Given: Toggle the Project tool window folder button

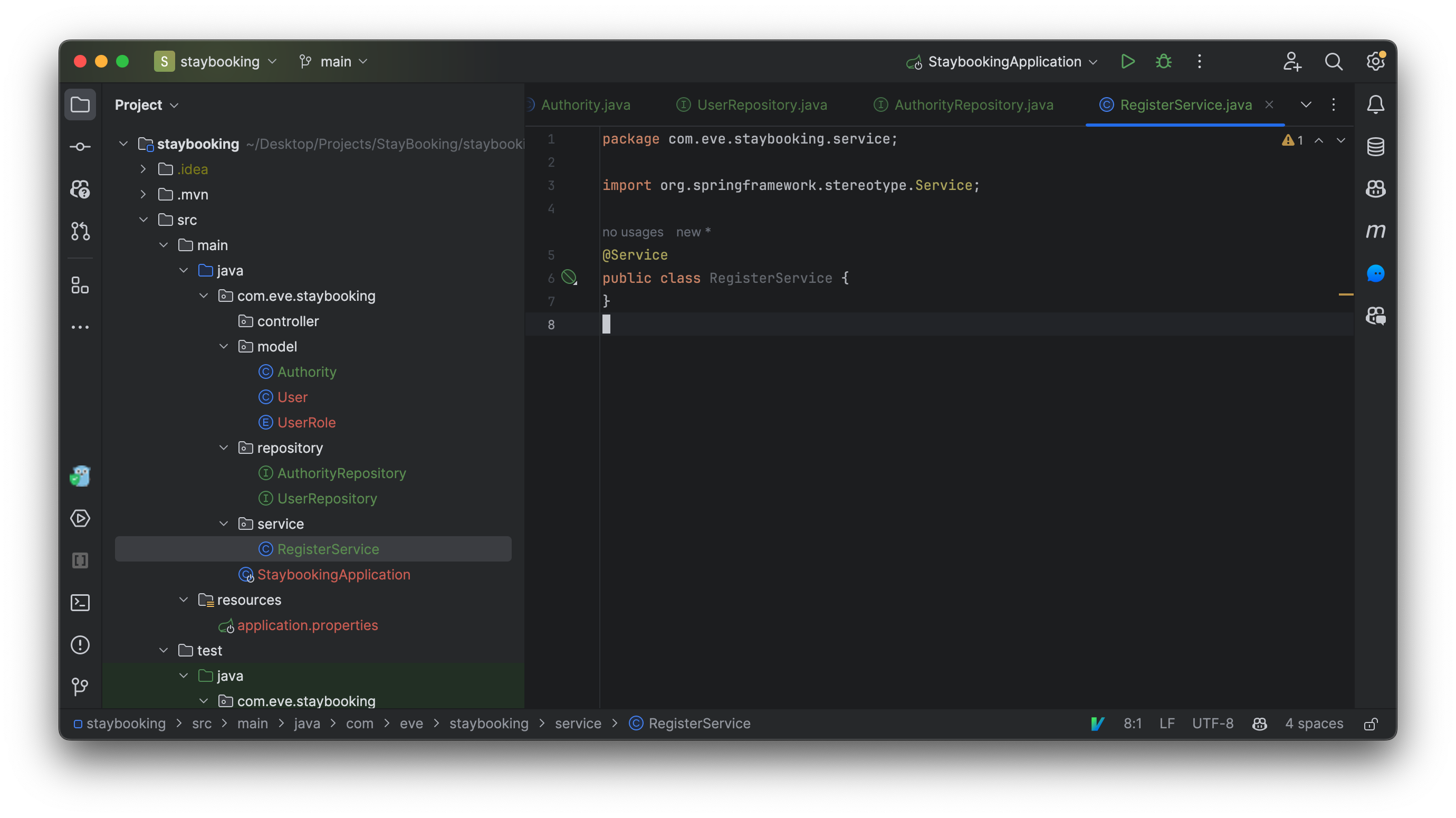Looking at the screenshot, I should point(80,104).
